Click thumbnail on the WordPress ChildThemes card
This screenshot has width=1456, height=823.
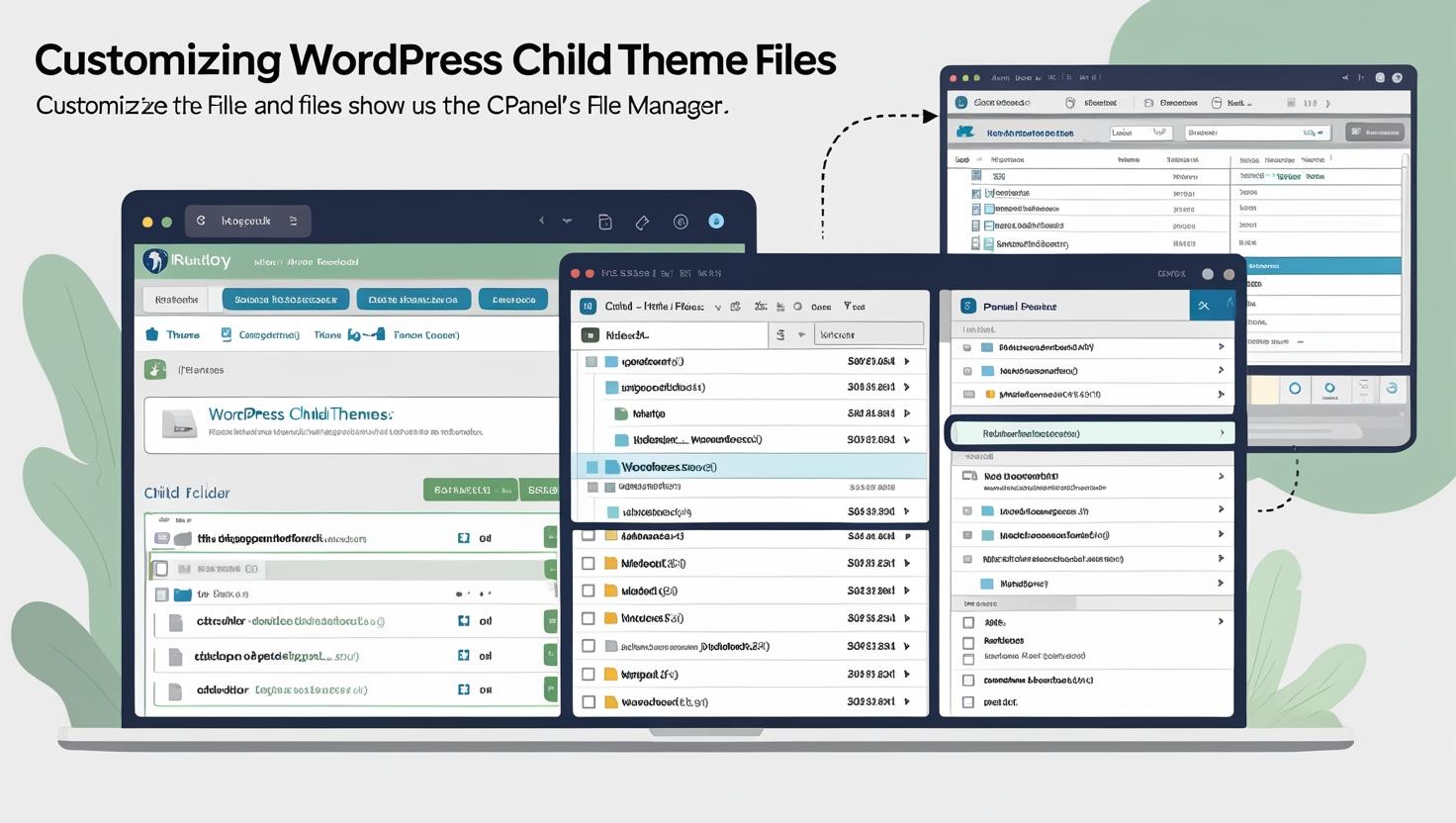pyautogui.click(x=181, y=423)
